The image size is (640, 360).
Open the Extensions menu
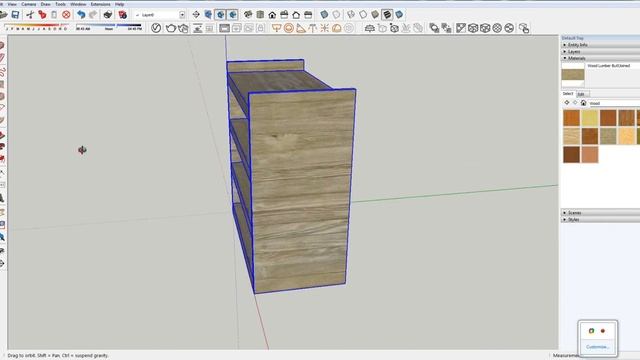(x=100, y=4)
